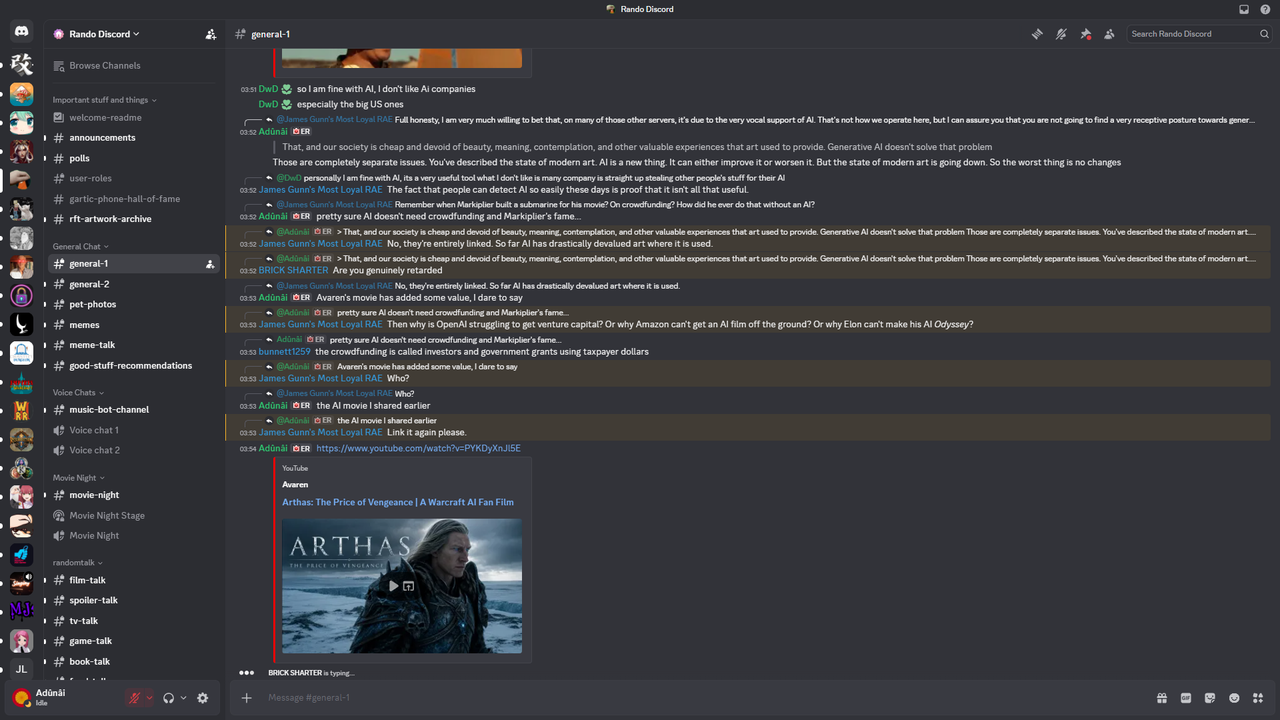Screen dimensions: 1280x720
Task: Open the sticker picker icon
Action: [1210, 698]
